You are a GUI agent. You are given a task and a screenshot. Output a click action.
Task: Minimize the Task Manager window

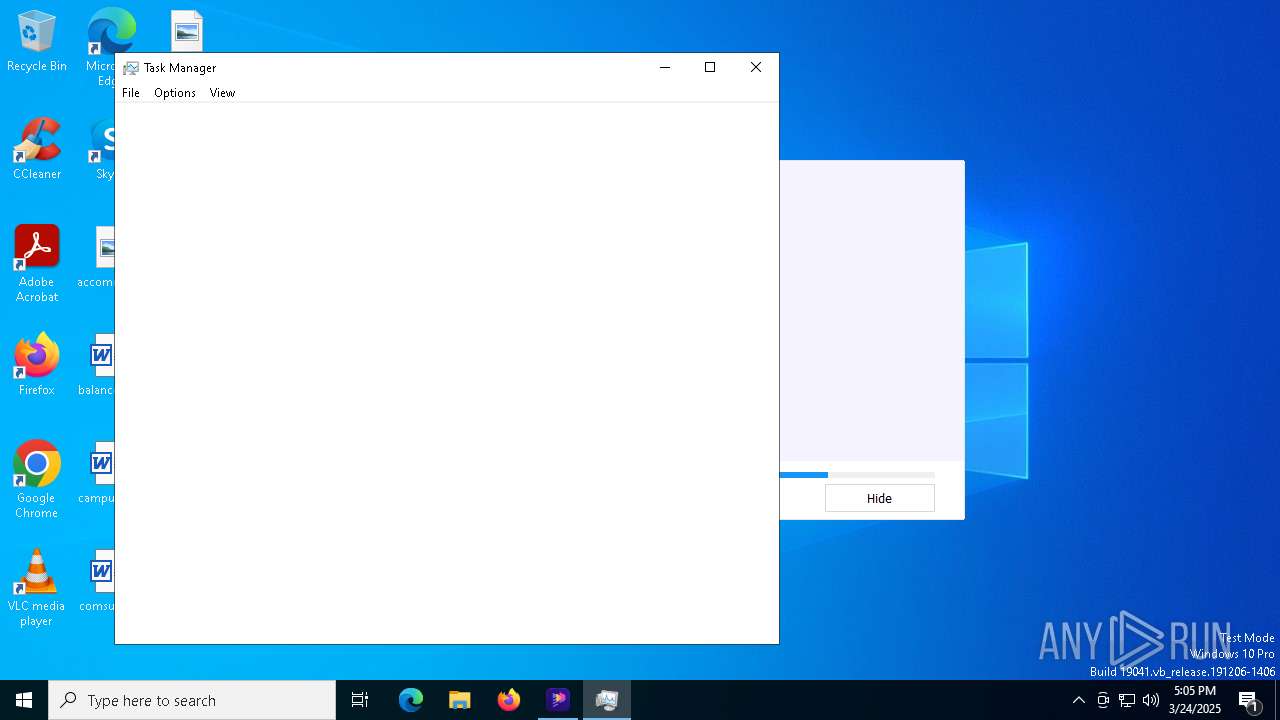pyautogui.click(x=664, y=67)
